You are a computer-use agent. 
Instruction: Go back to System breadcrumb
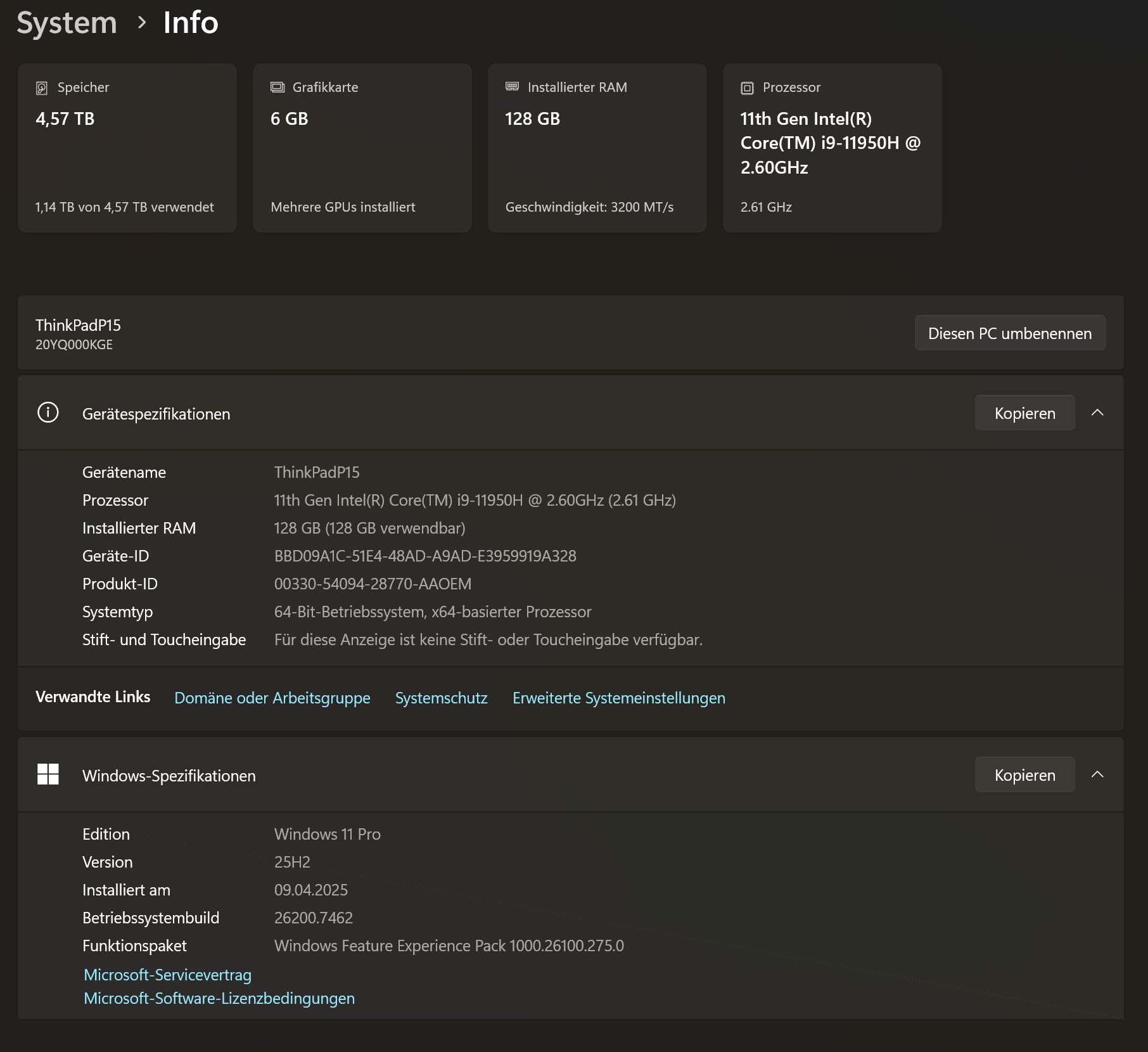point(67,23)
